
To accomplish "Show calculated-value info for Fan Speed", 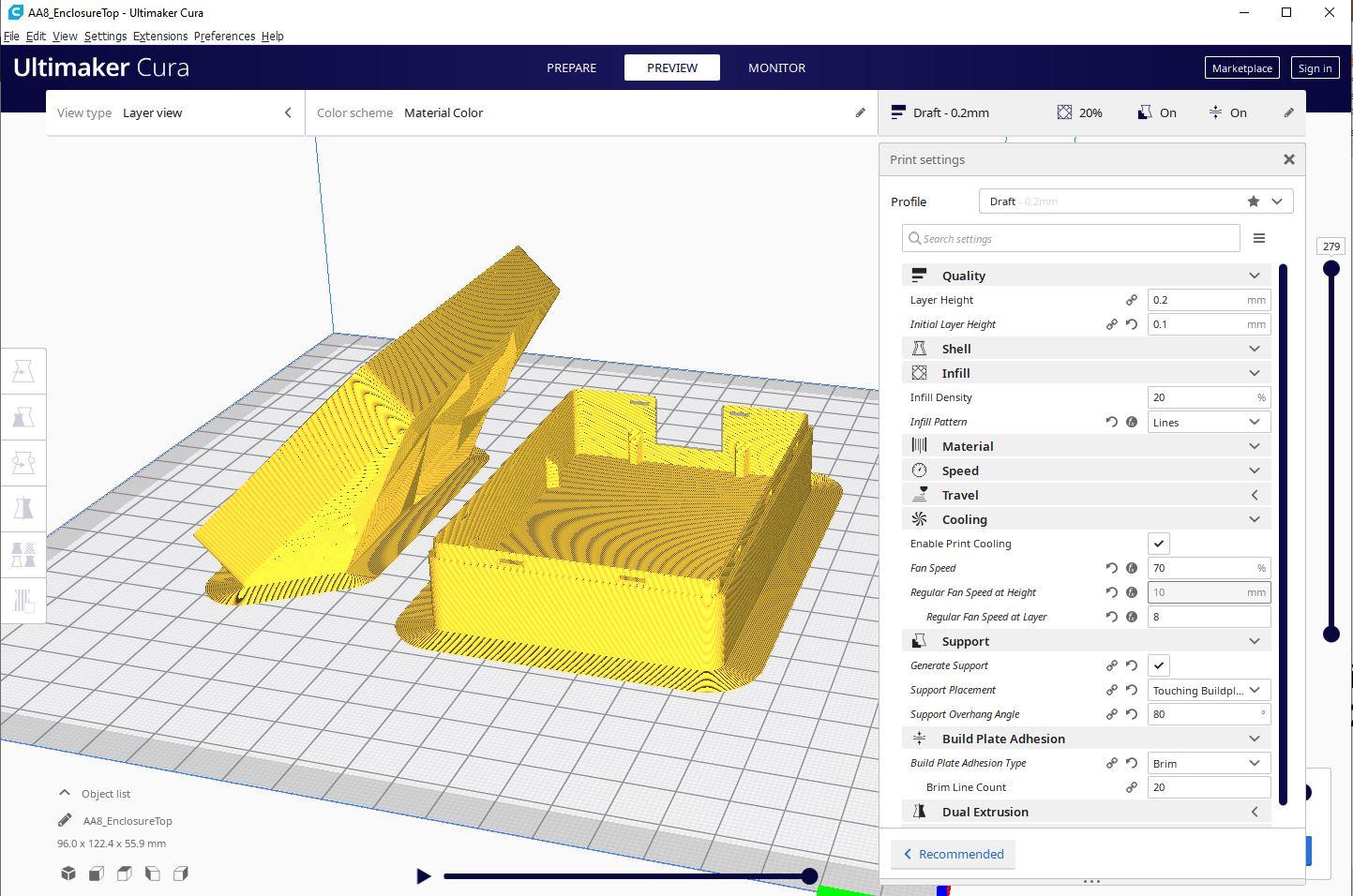I will pyautogui.click(x=1132, y=568).
